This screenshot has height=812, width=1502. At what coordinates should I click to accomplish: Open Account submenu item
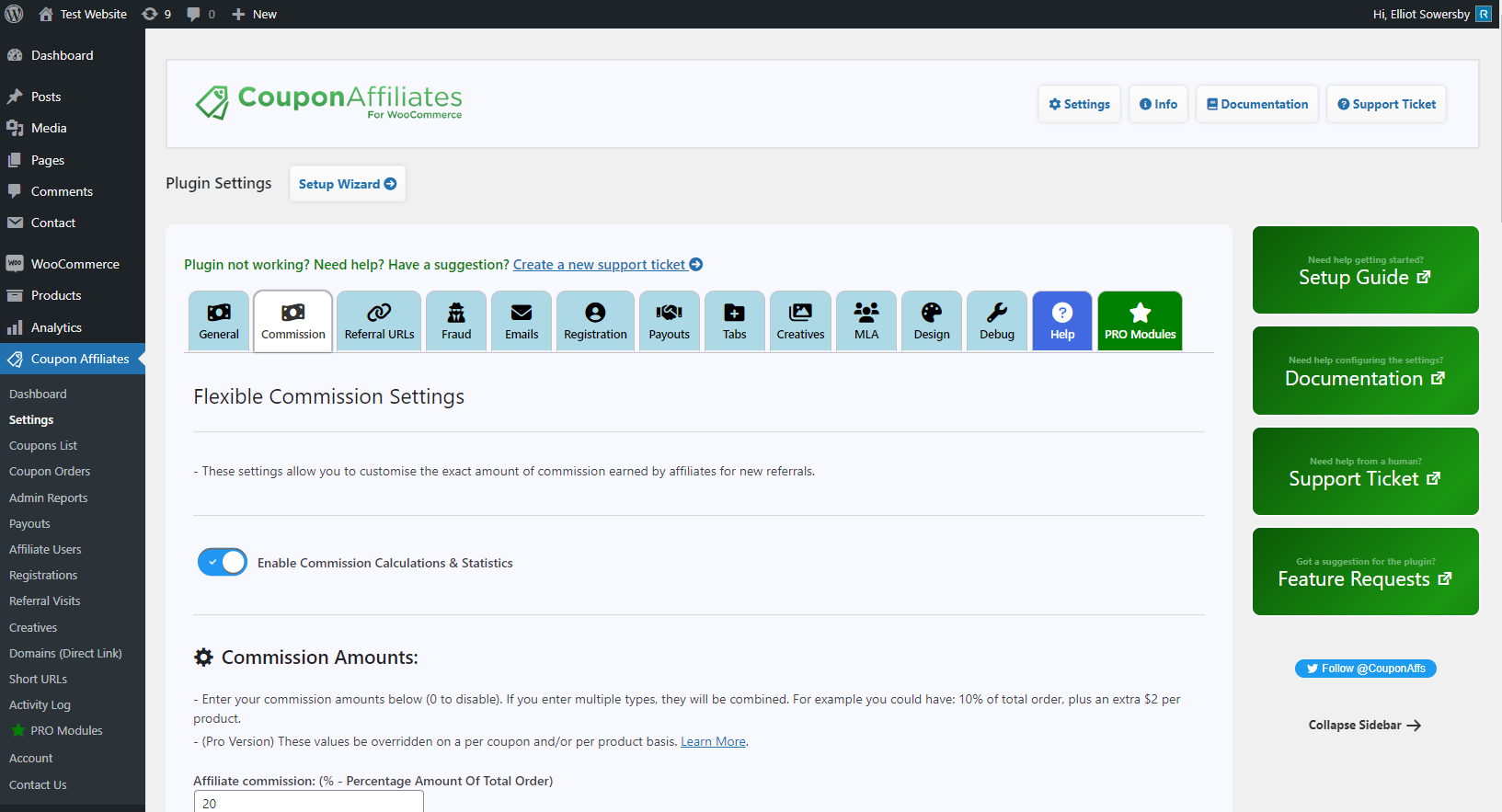point(31,758)
